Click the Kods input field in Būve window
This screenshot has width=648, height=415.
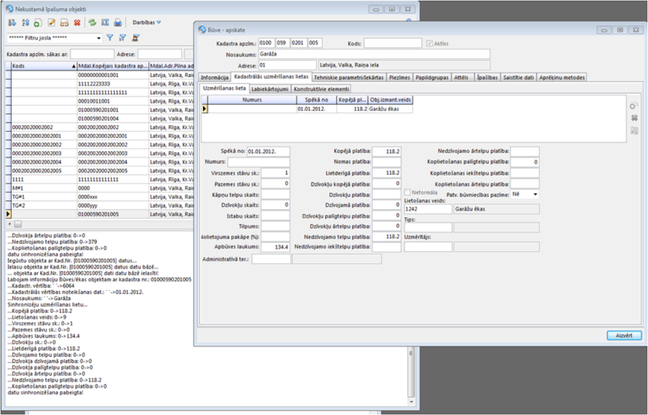393,43
